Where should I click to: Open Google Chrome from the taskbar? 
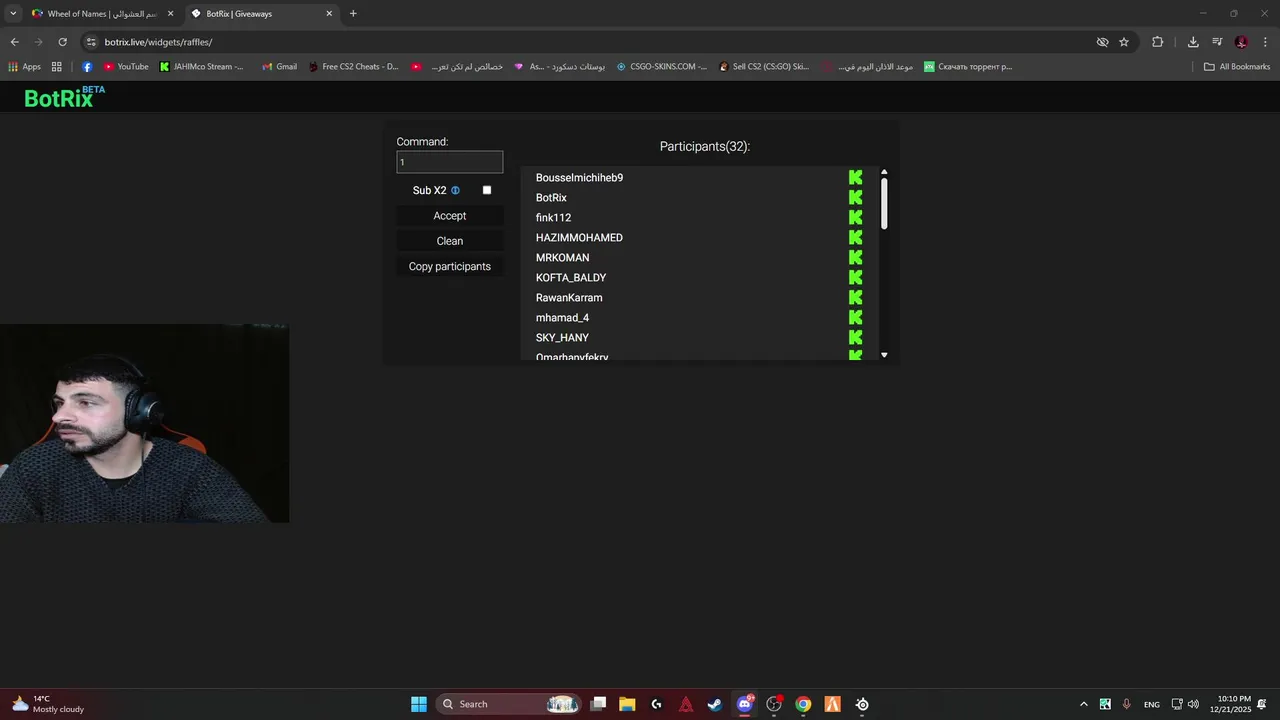click(x=803, y=704)
